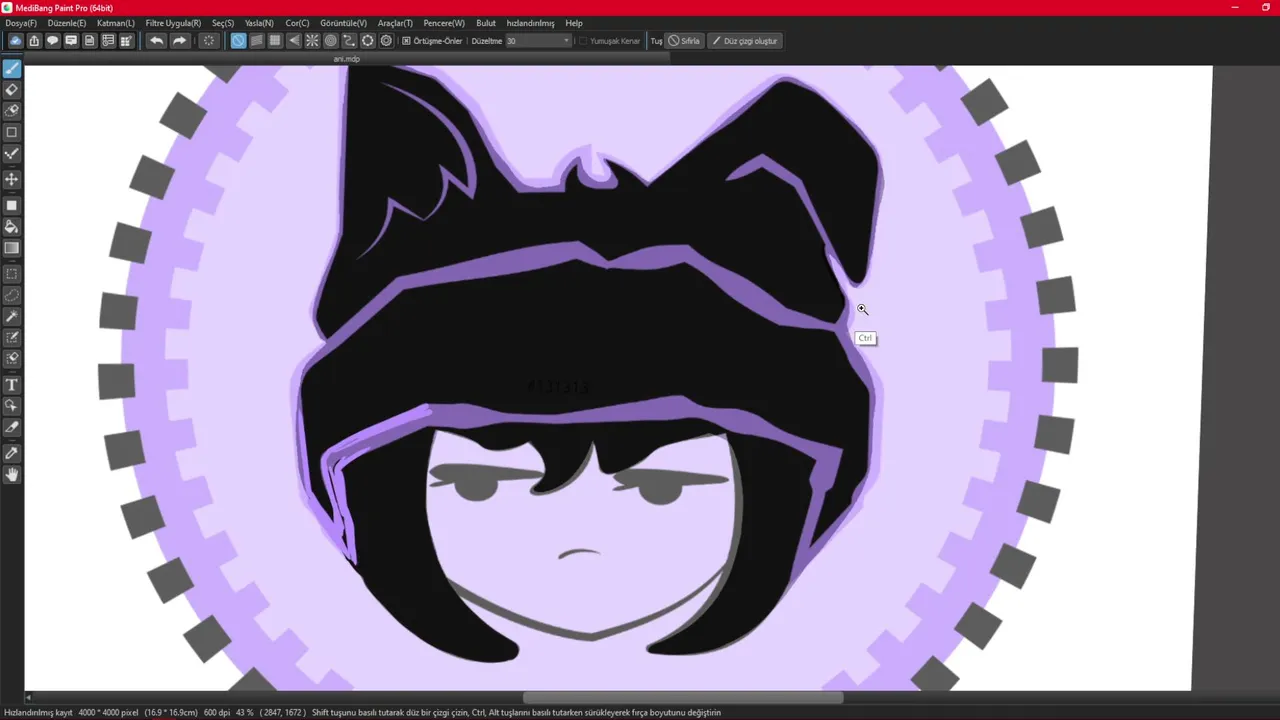Select the Eraser tool

(12, 90)
